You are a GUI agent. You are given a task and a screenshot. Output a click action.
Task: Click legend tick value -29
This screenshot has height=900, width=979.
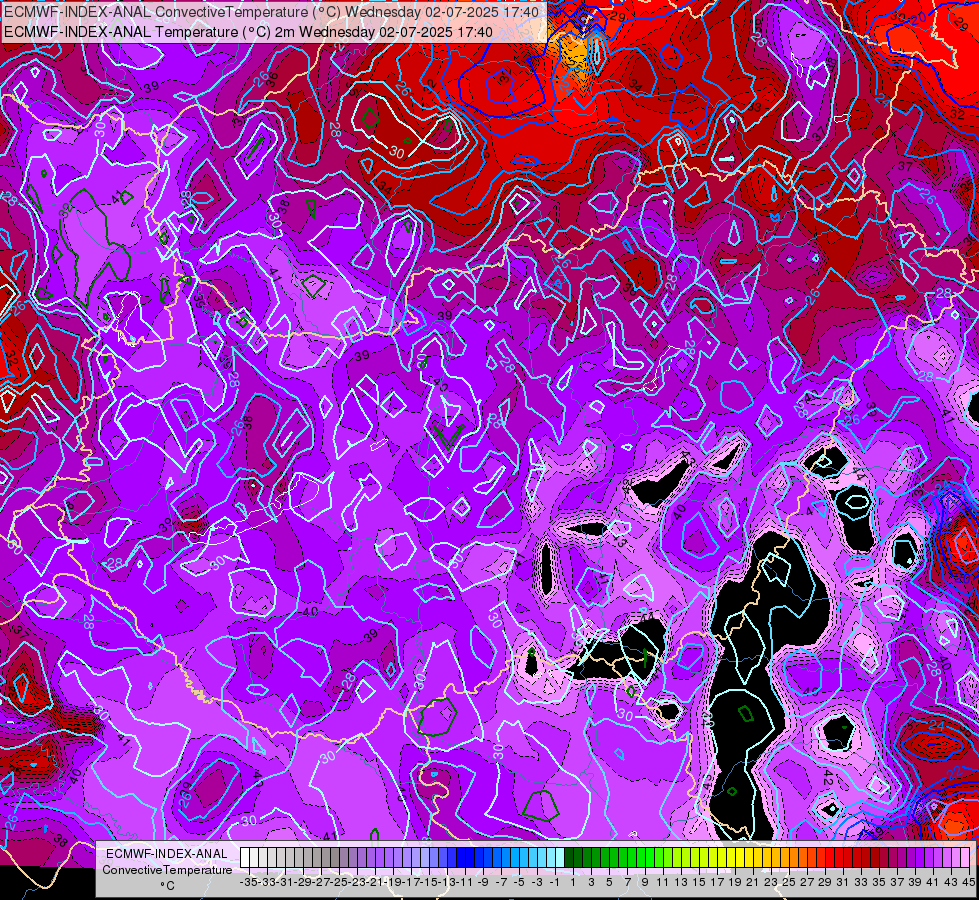pos(303,882)
